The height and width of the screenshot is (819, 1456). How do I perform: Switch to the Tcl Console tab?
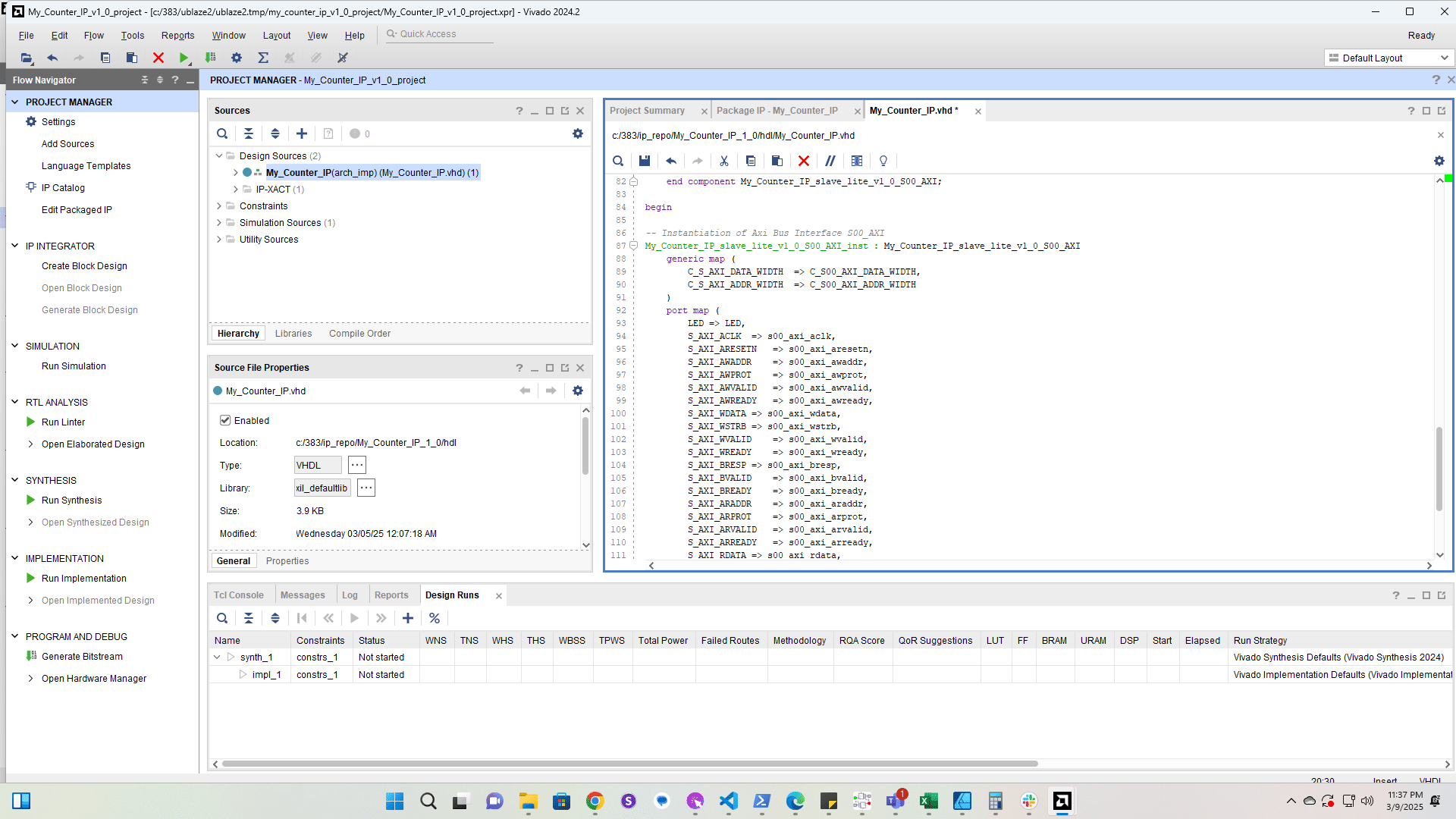point(238,595)
